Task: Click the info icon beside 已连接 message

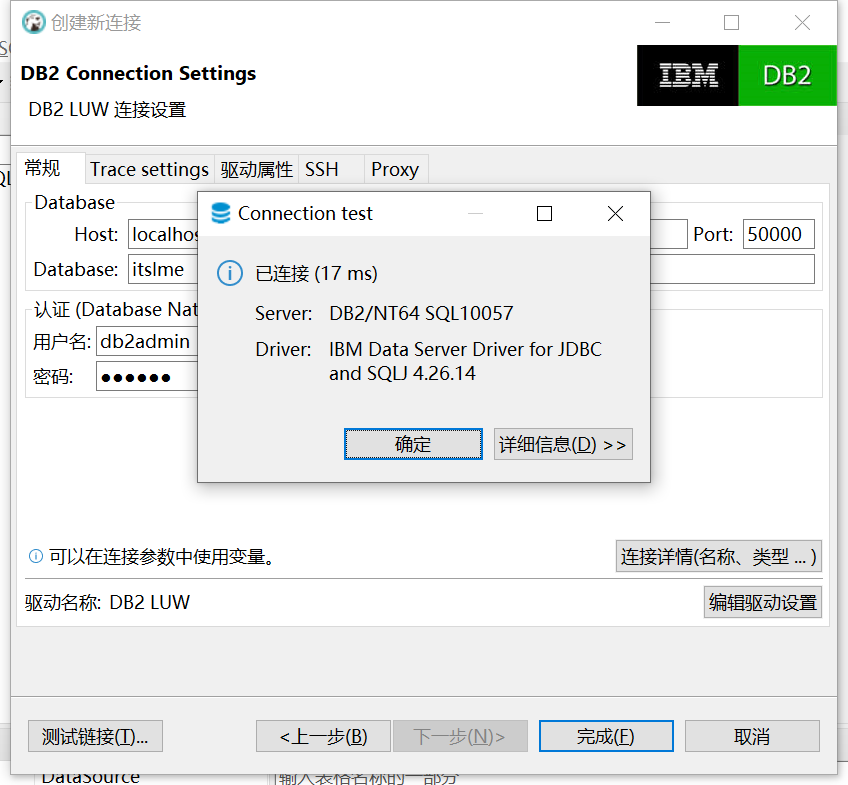Action: pos(230,273)
